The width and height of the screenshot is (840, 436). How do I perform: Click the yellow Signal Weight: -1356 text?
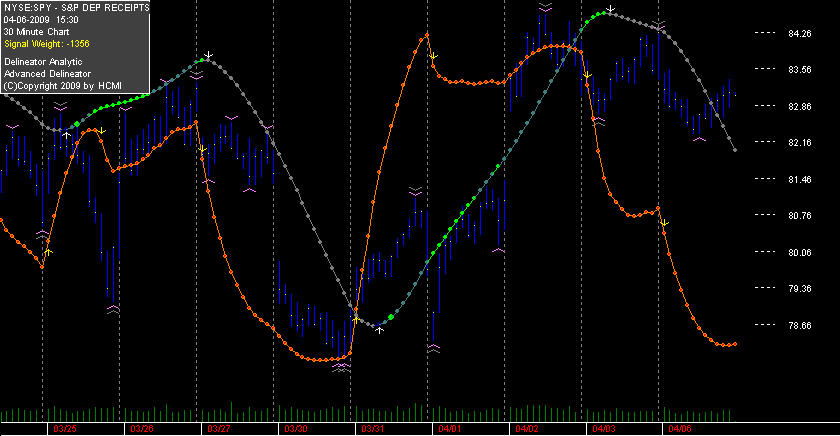pos(47,44)
